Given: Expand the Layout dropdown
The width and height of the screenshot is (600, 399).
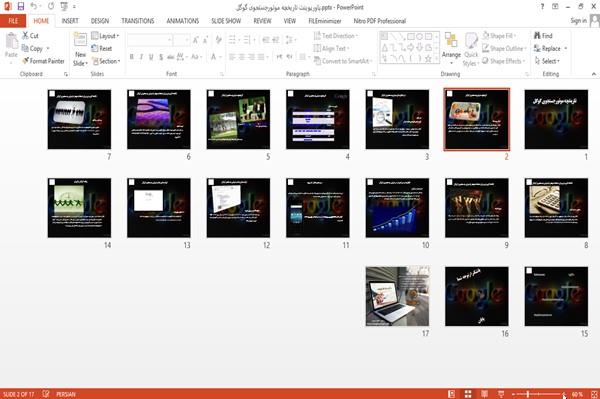Looking at the screenshot, I should pos(105,36).
